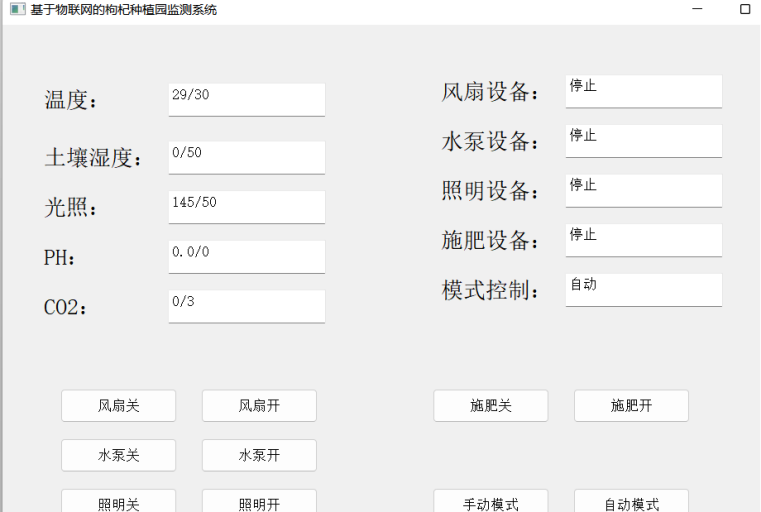Click the PH value field
The width and height of the screenshot is (761, 512).
pos(246,256)
